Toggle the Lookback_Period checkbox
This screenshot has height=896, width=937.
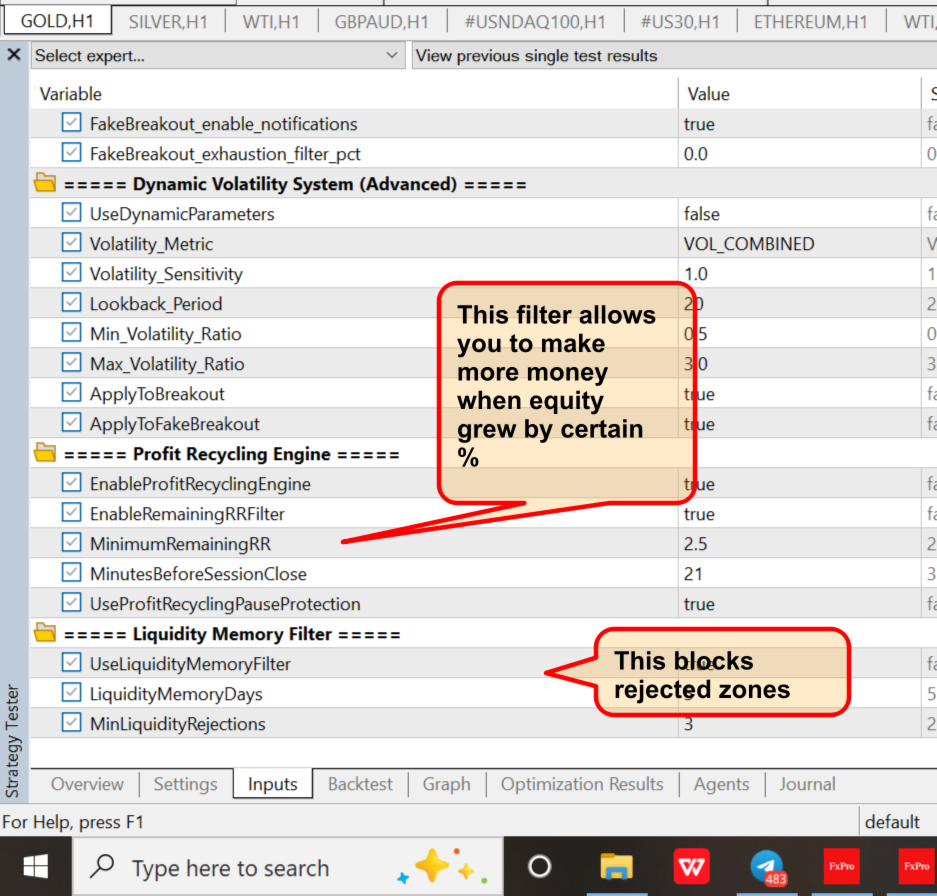point(71,302)
